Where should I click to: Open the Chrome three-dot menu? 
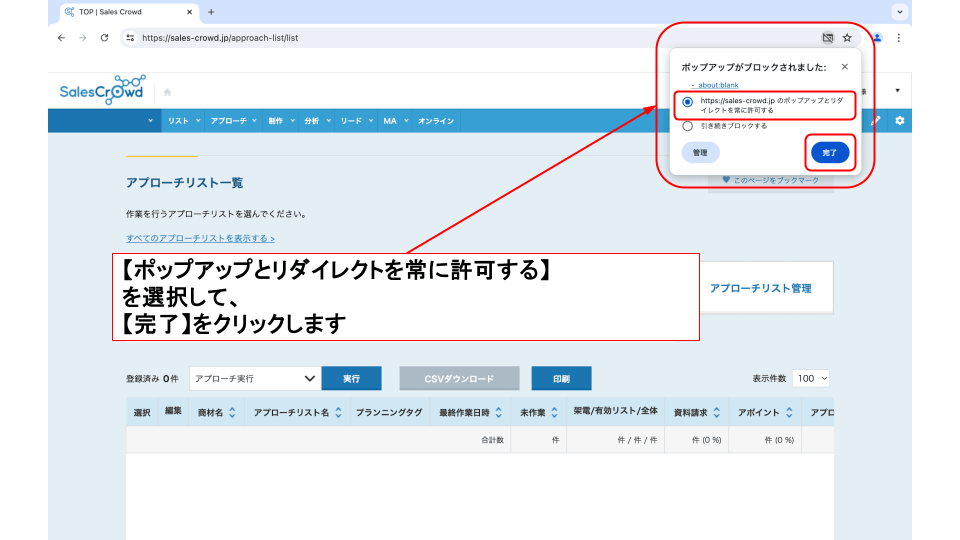[x=898, y=38]
